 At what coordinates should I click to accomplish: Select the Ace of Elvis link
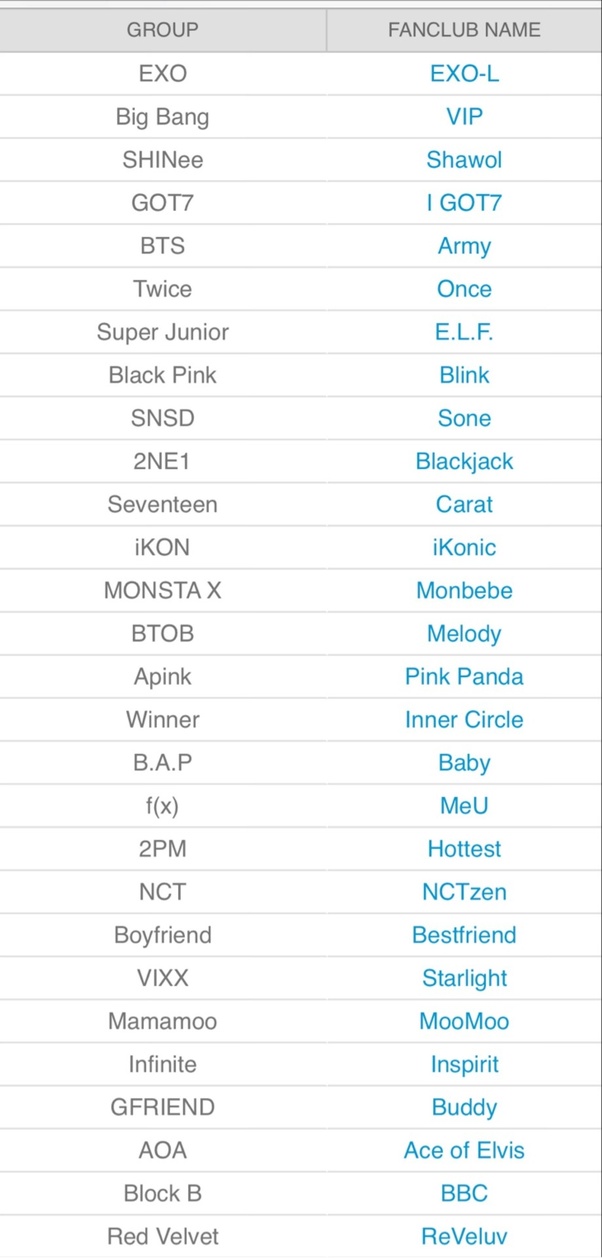(x=464, y=1150)
